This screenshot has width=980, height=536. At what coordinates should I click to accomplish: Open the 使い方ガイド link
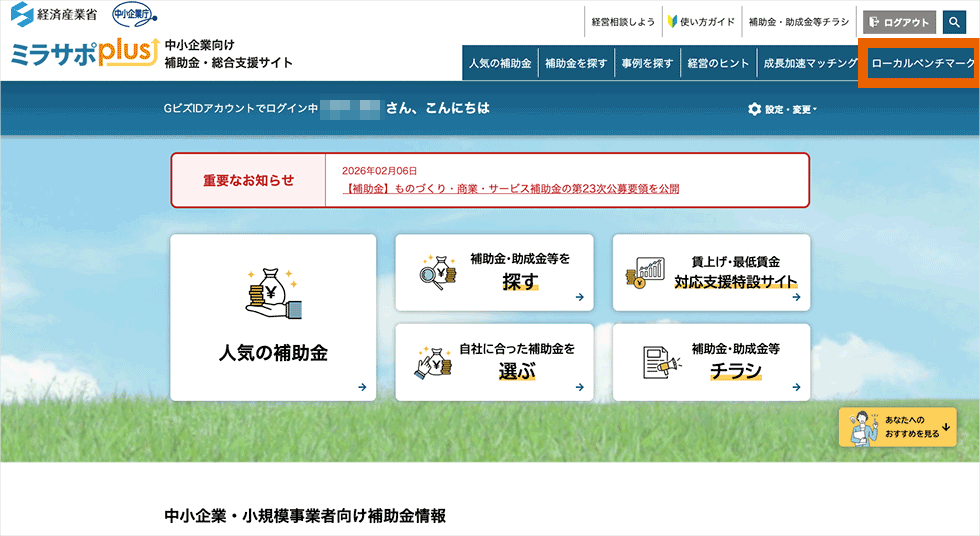(x=700, y=22)
